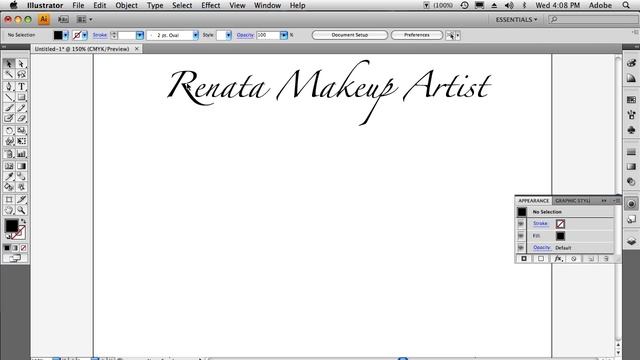Swap fill and stroke colors arrow
Image resolution: width=640 pixels, height=360 pixels.
coord(23,221)
